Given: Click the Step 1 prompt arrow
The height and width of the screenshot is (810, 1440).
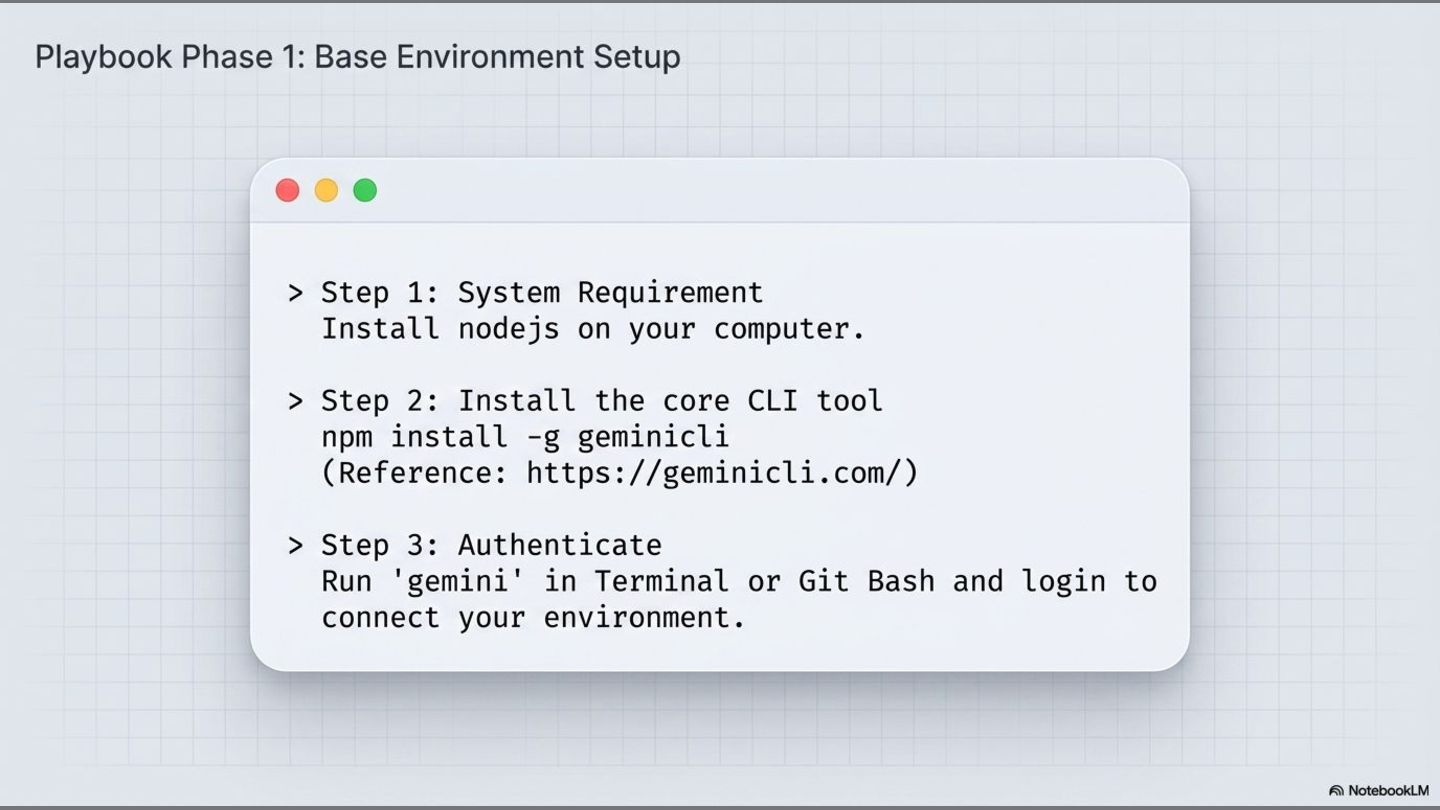Looking at the screenshot, I should [x=295, y=293].
